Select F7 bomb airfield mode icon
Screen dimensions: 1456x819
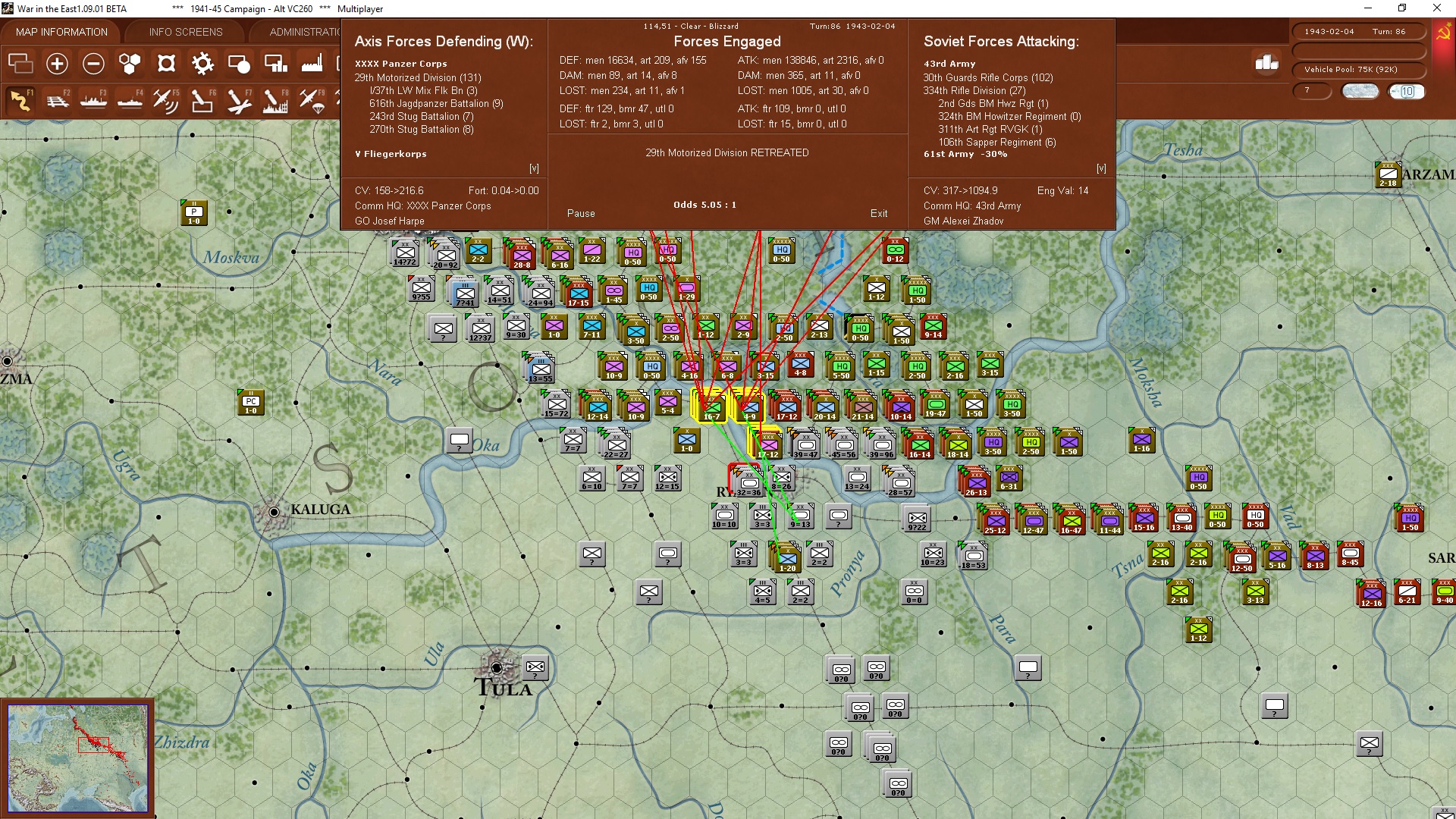(x=238, y=100)
